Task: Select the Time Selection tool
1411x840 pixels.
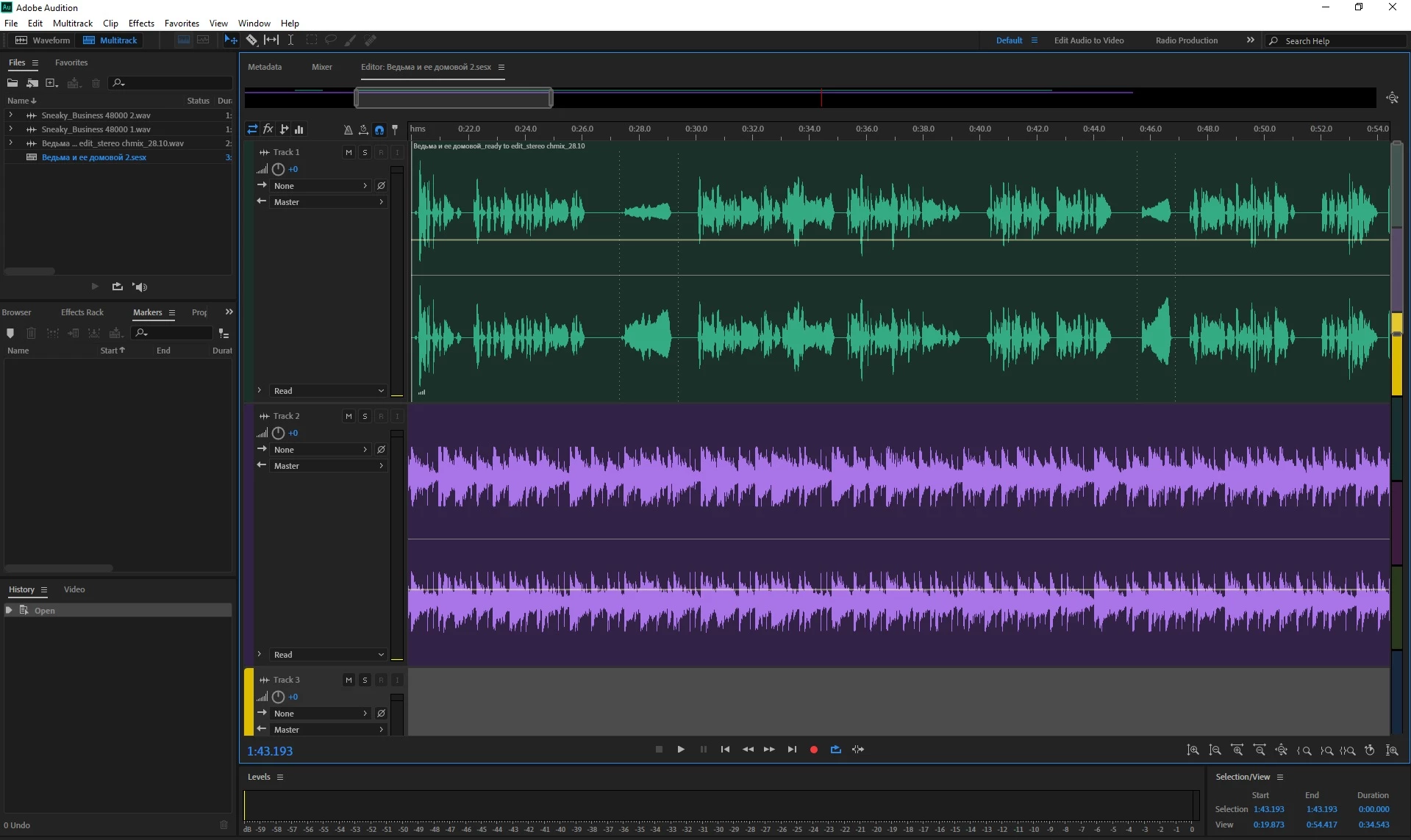Action: click(x=290, y=40)
